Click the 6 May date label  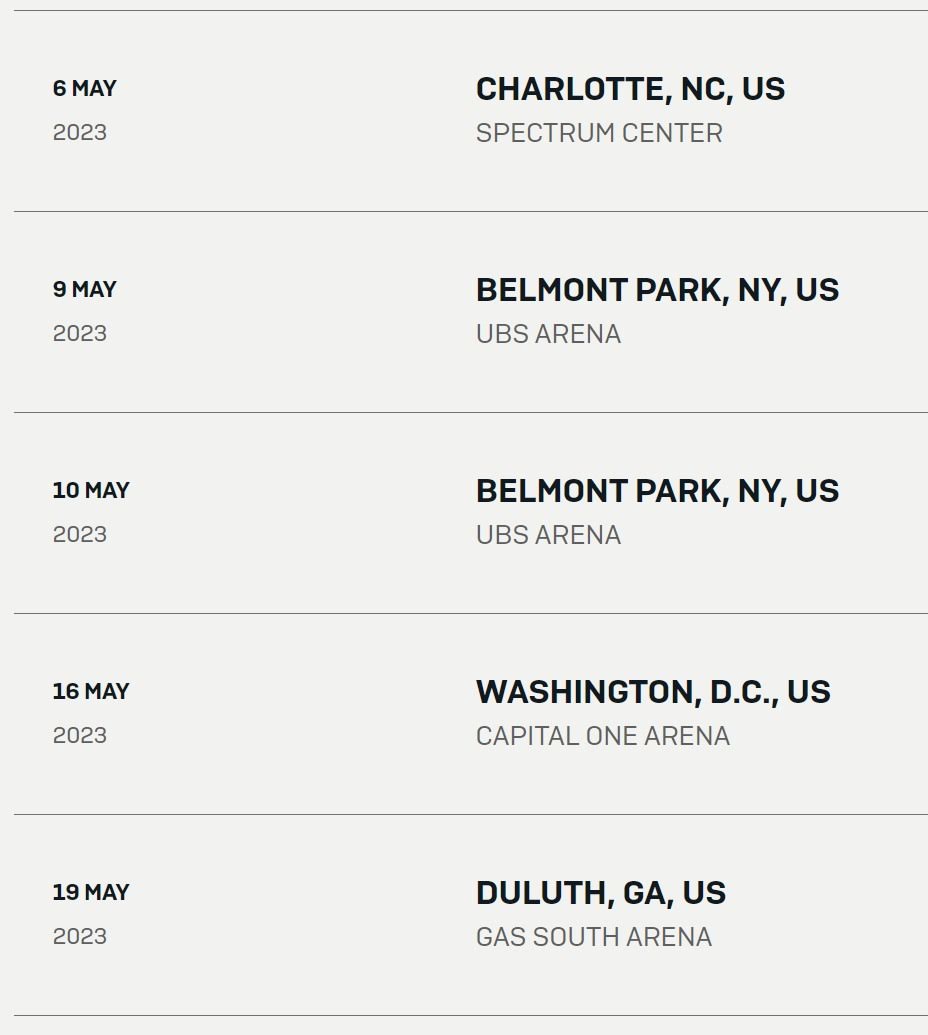(x=84, y=88)
